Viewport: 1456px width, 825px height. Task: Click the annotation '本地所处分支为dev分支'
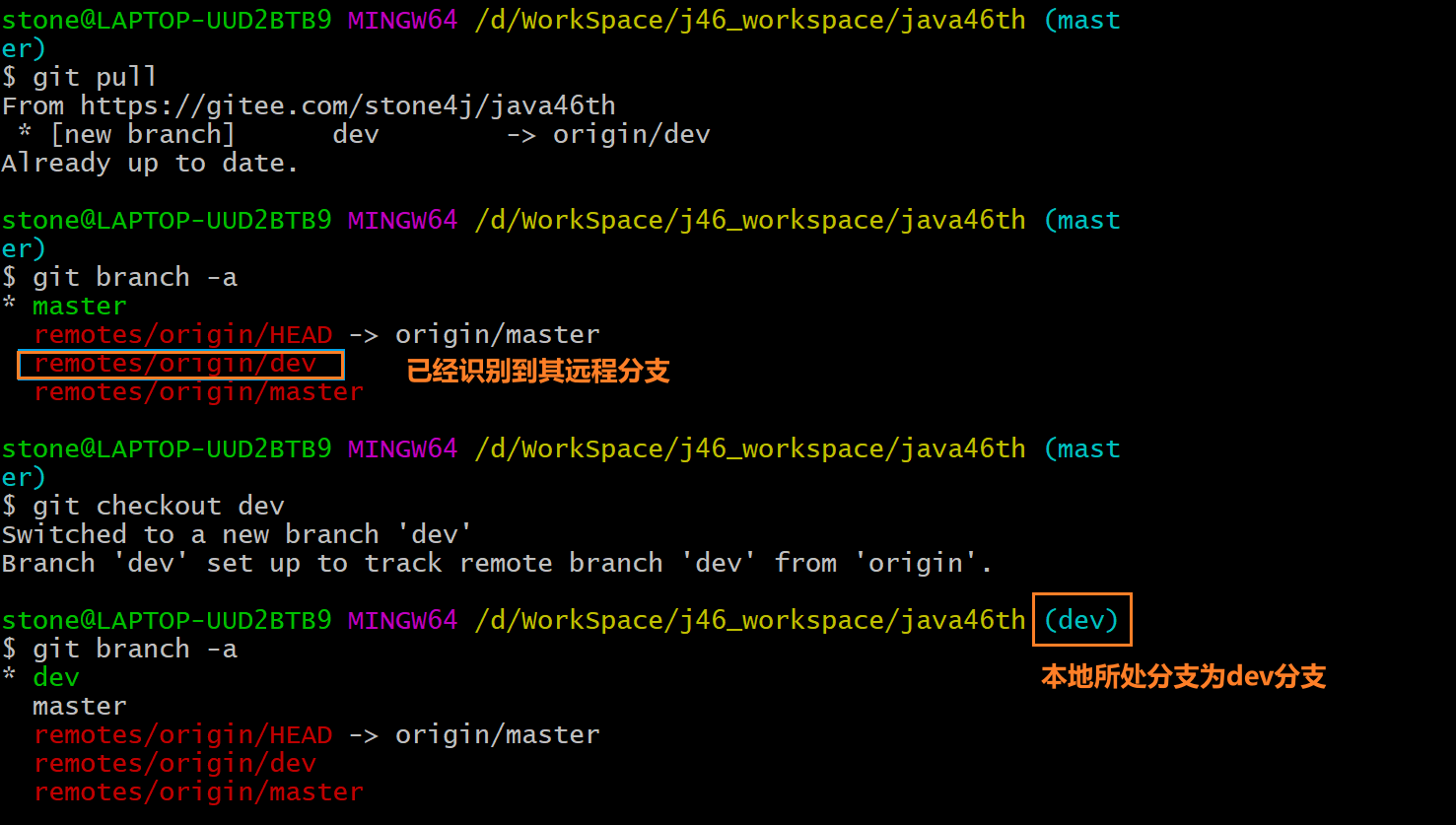(x=1183, y=677)
